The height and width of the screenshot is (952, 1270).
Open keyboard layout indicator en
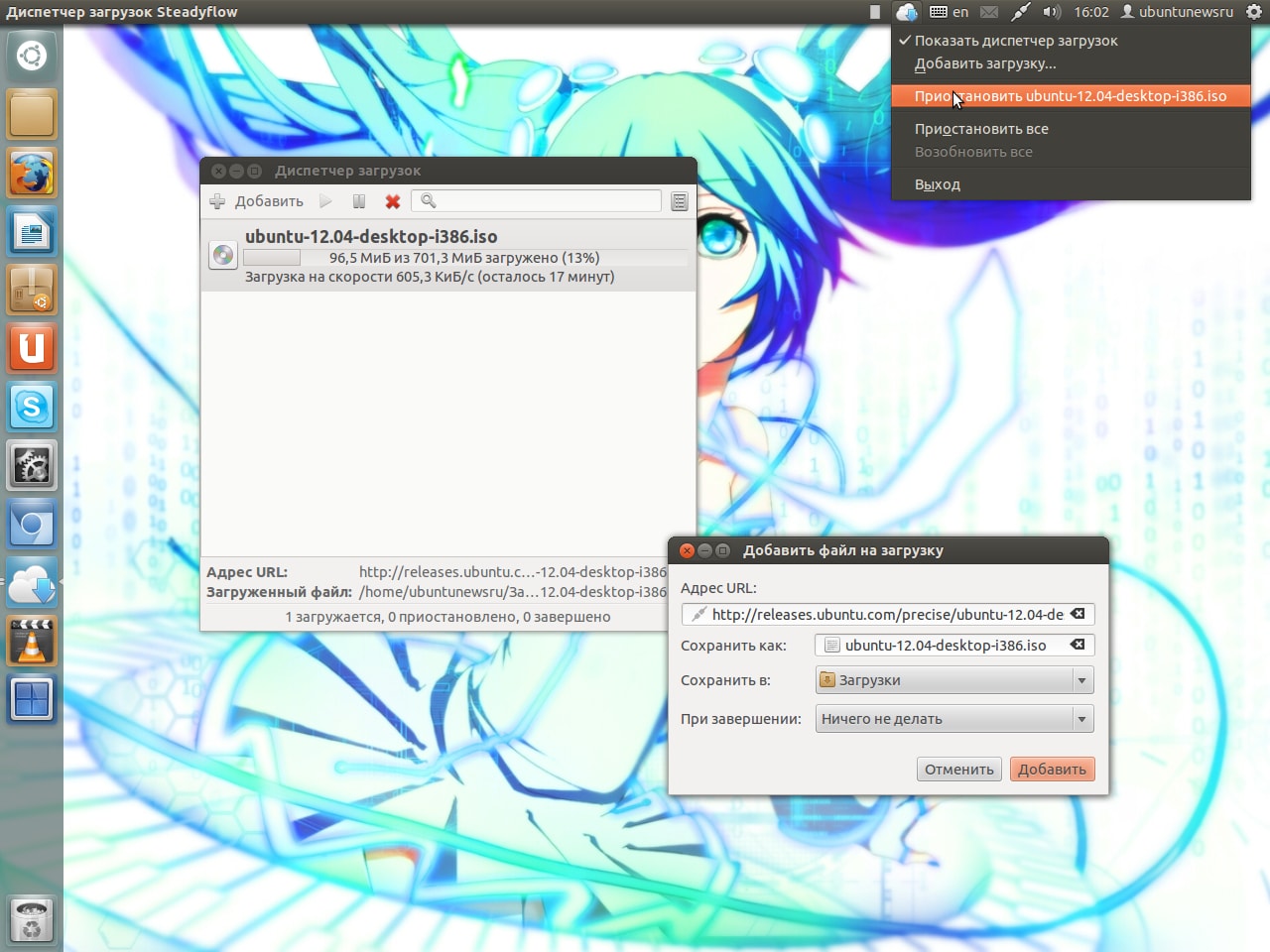950,12
